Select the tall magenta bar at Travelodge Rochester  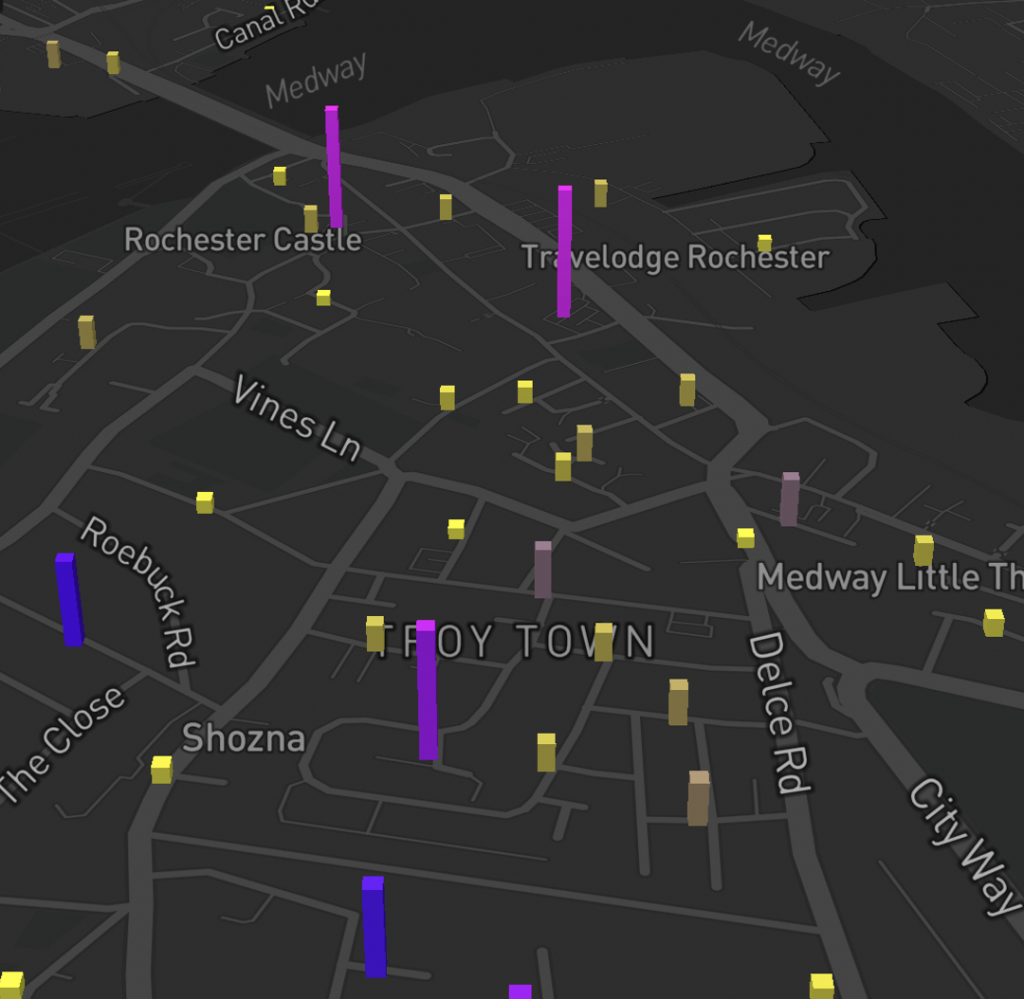coord(564,252)
